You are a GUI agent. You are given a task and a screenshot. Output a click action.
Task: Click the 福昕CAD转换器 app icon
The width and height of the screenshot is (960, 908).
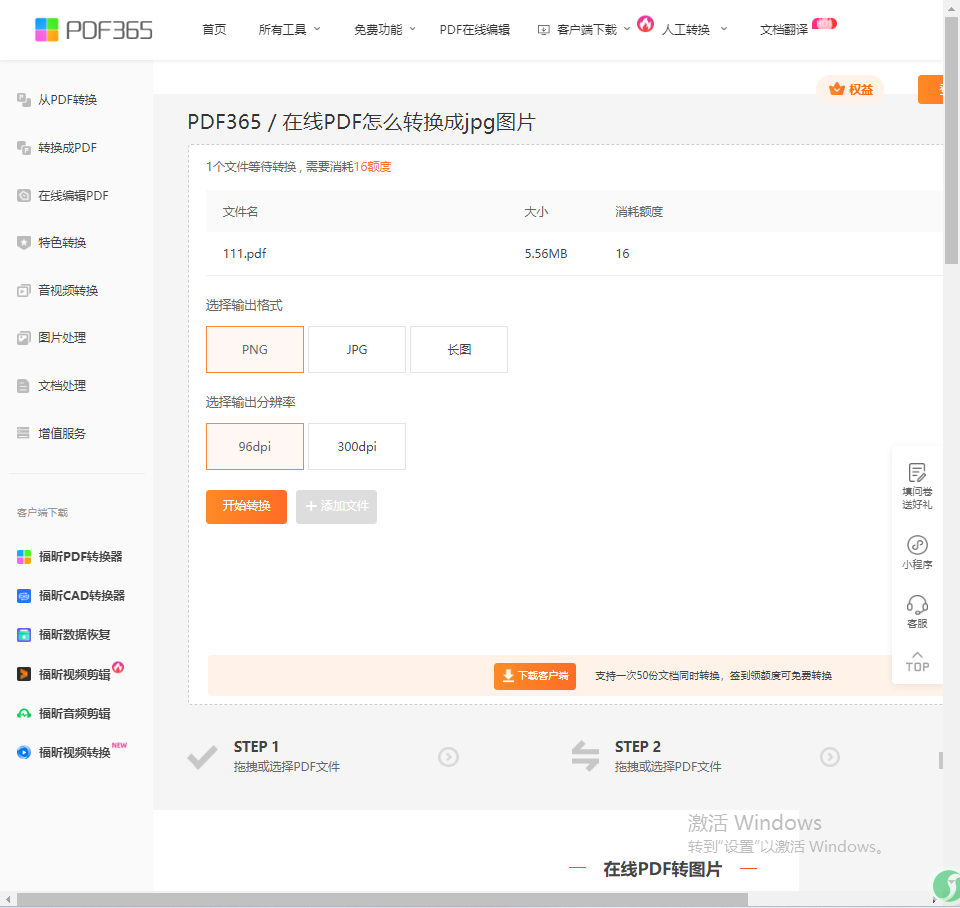(x=24, y=596)
